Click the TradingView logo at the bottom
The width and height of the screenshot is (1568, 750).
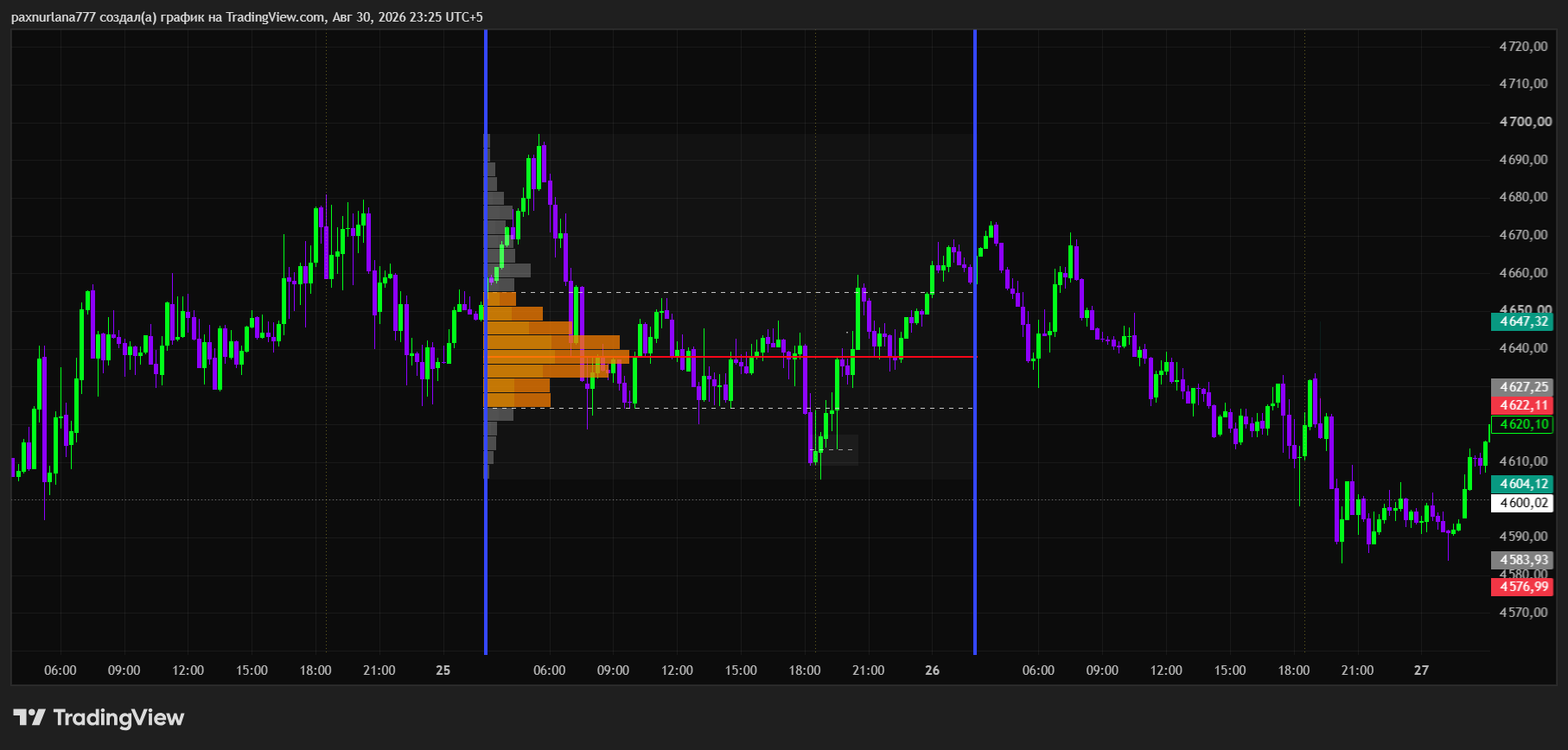coord(99,717)
